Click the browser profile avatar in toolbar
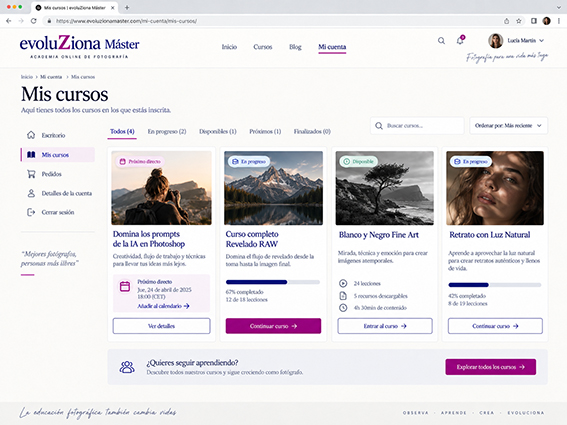 tap(546, 21)
